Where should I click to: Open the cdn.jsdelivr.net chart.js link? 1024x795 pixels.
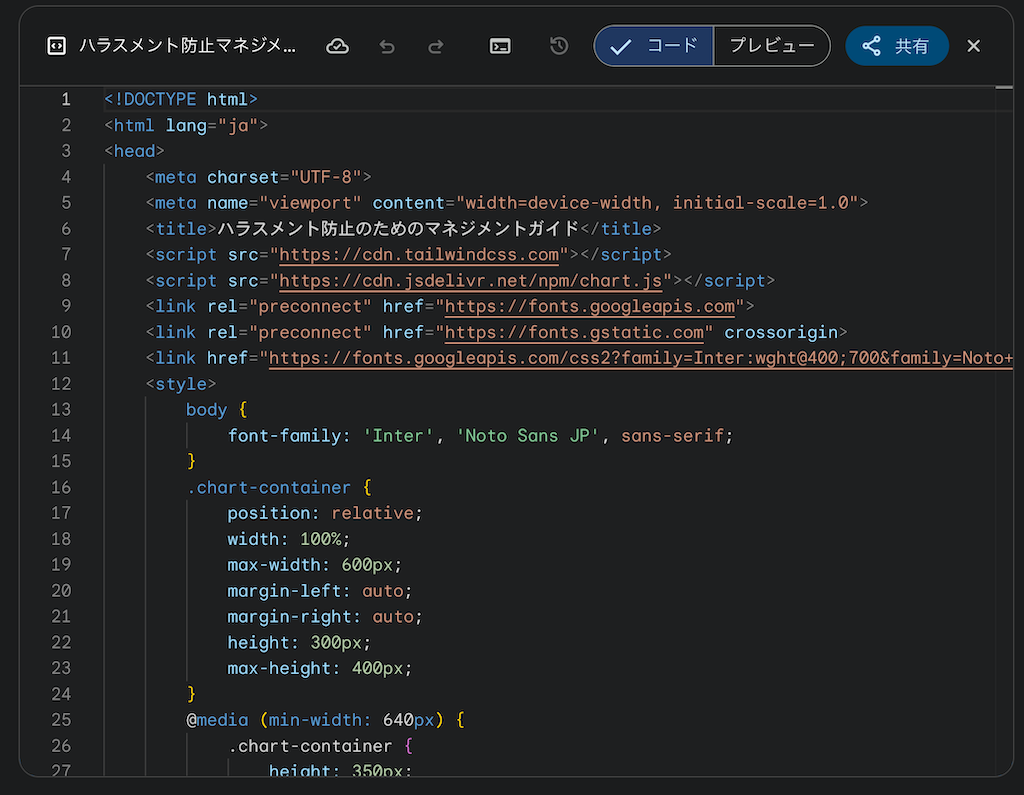[x=471, y=281]
